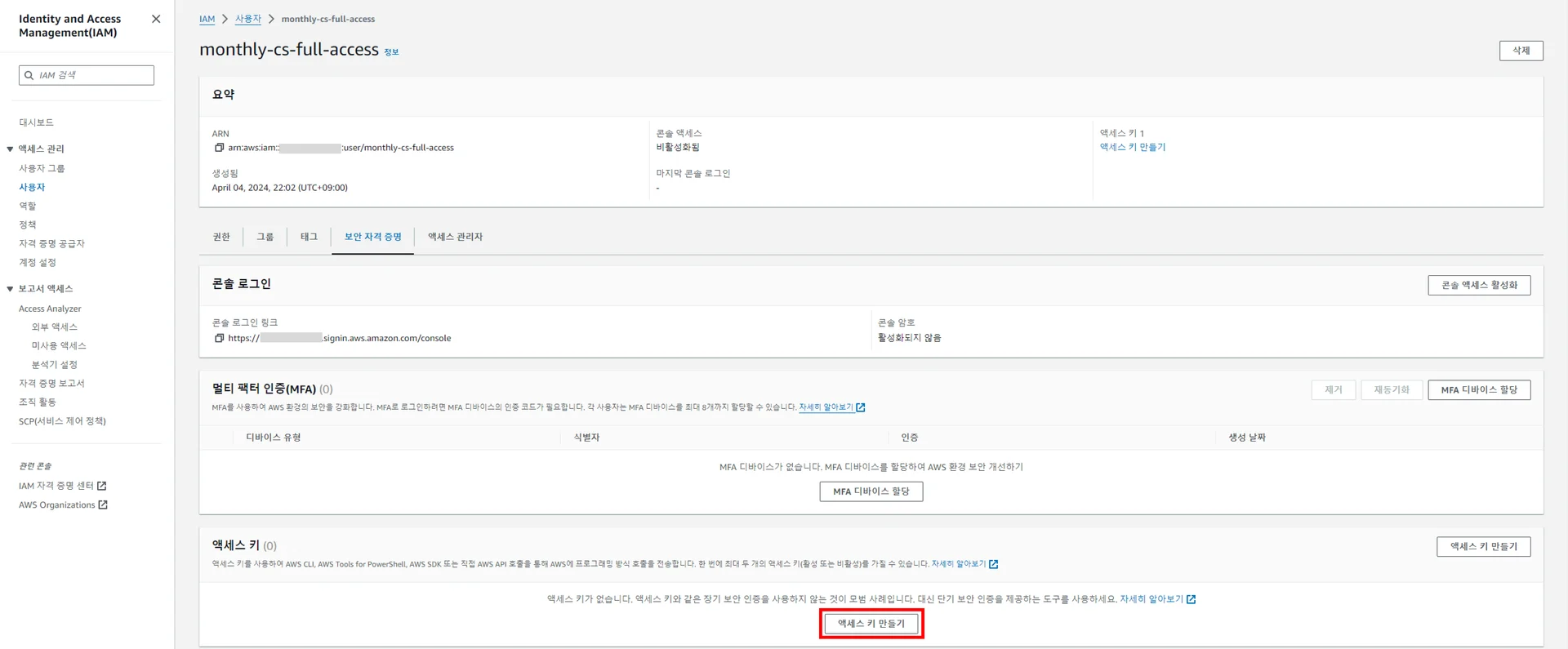Switch to the 권한 tab
Viewport: 1568px width, 649px height.
pos(221,237)
